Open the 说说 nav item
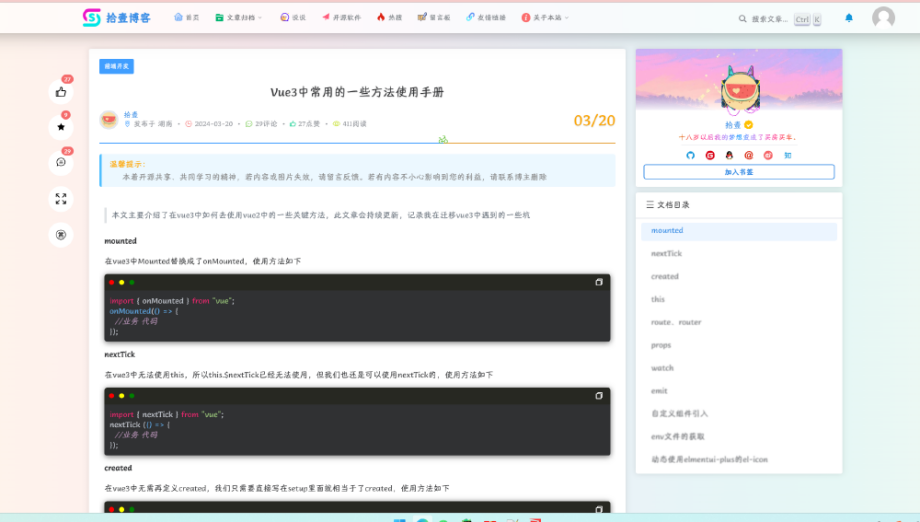 click(293, 18)
